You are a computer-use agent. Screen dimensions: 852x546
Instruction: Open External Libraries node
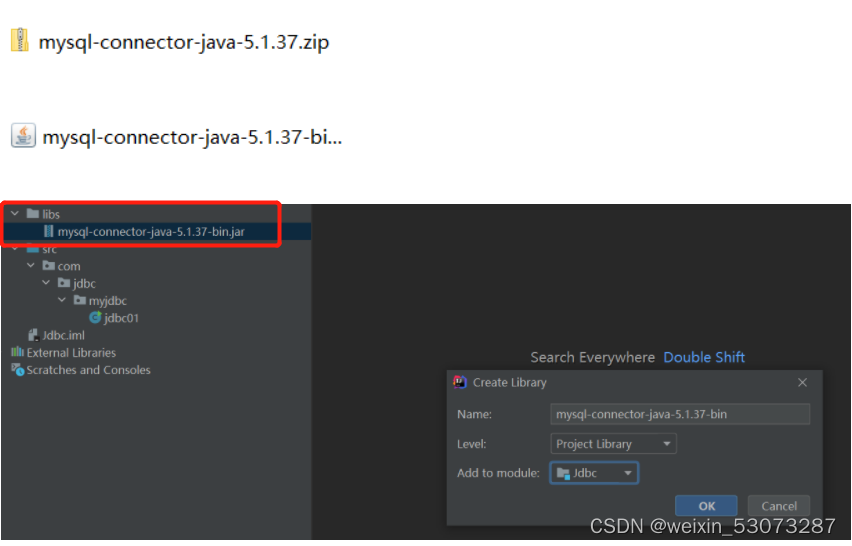point(71,353)
